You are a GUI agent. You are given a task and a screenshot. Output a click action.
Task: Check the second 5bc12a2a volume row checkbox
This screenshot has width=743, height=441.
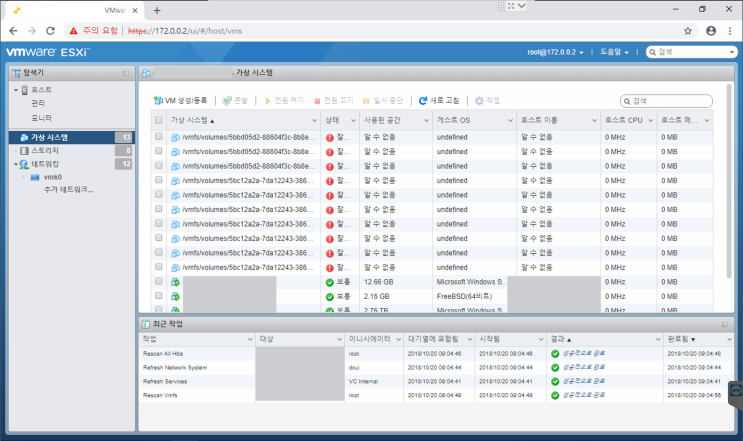pyautogui.click(x=159, y=194)
